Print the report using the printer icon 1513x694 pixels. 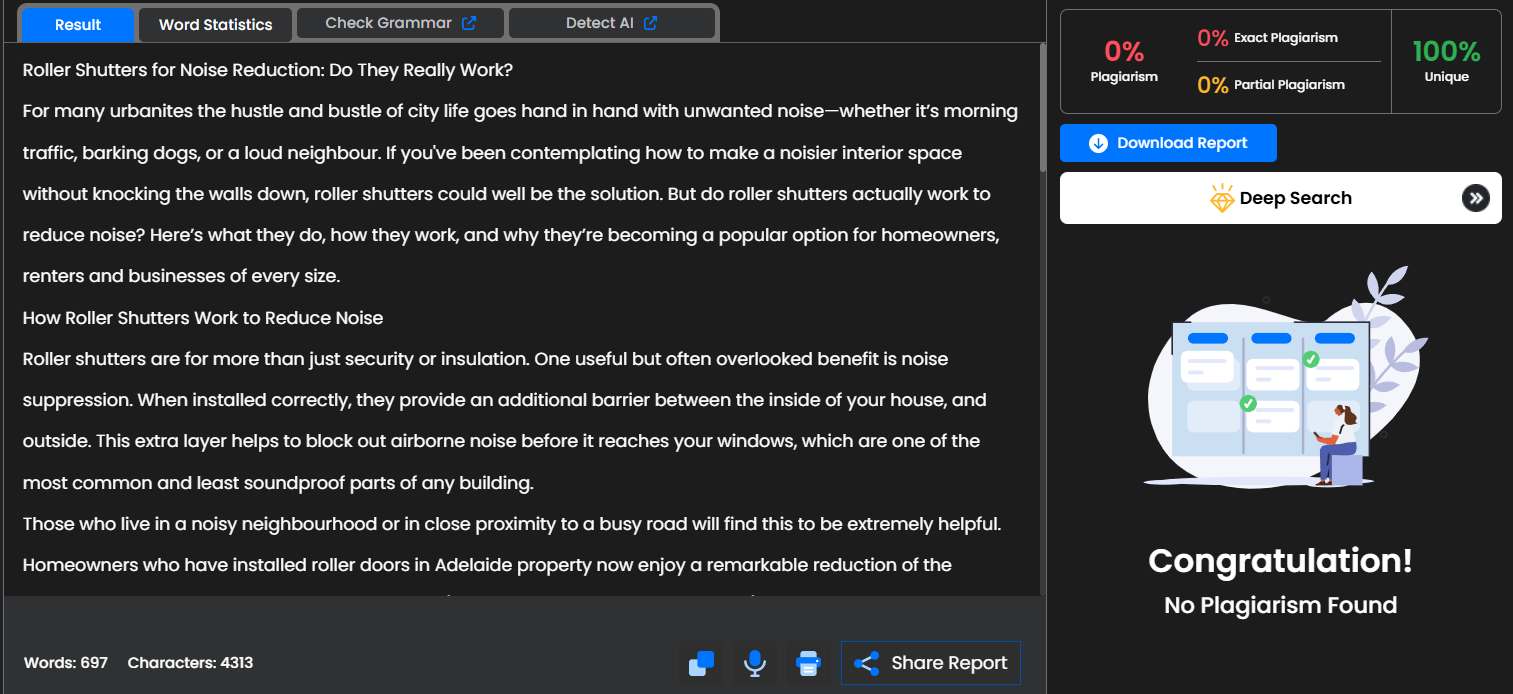808,663
